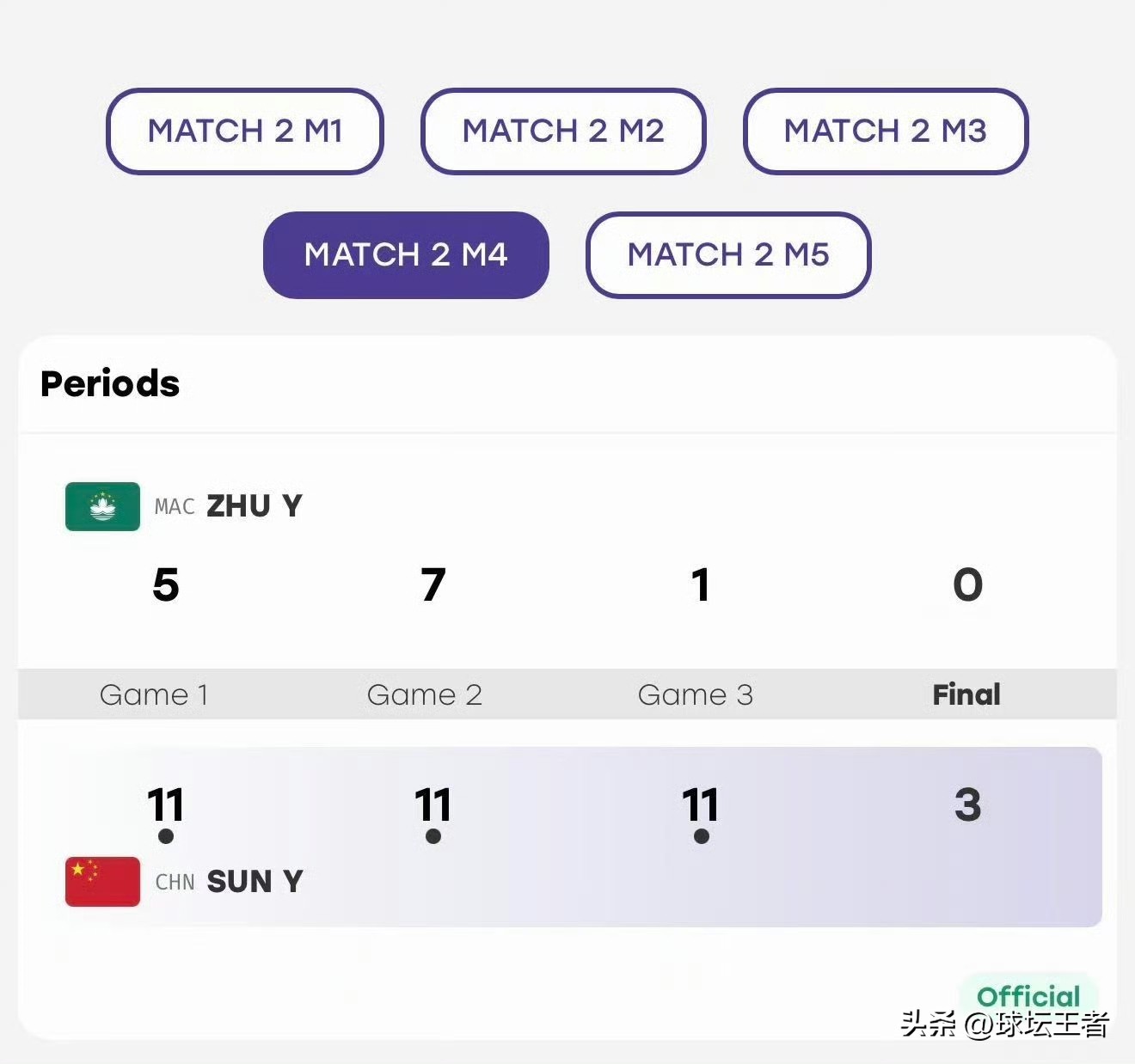Click the serve dot under Game 3
The image size is (1135, 1064).
click(x=701, y=836)
